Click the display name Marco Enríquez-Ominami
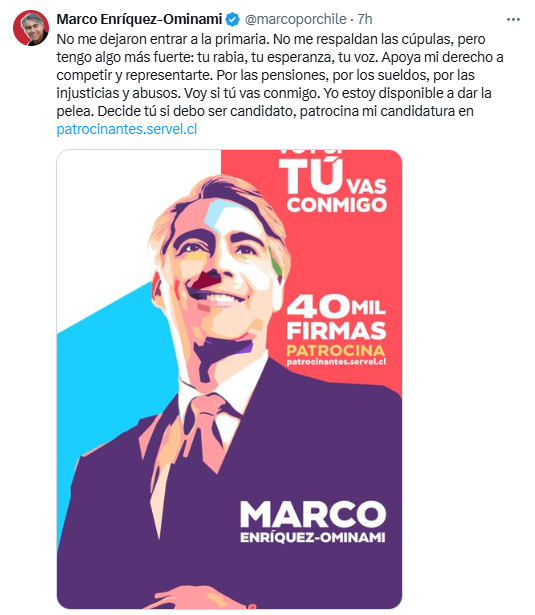 pyautogui.click(x=139, y=19)
